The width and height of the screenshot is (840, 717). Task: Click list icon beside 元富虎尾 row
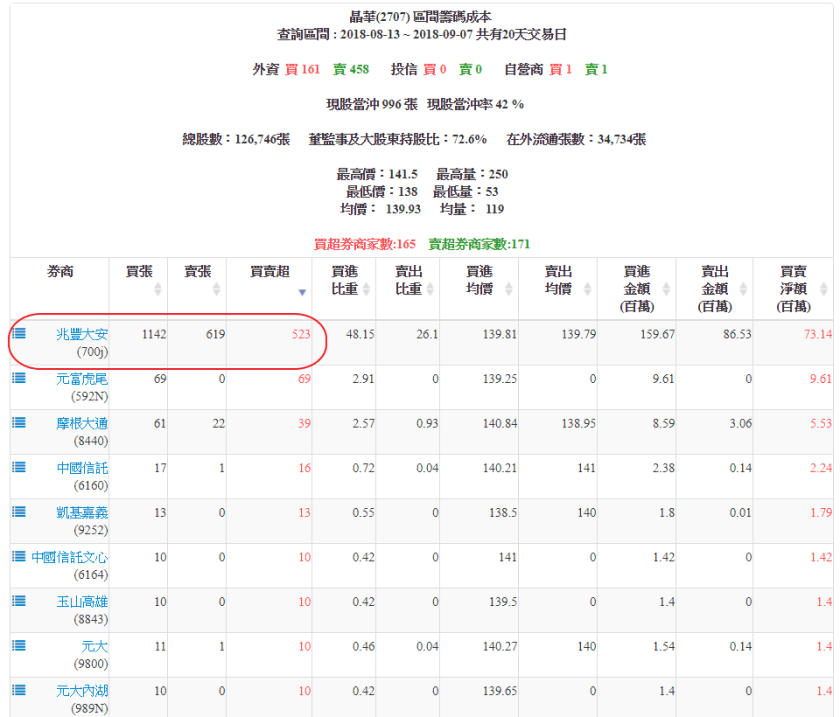(x=19, y=378)
